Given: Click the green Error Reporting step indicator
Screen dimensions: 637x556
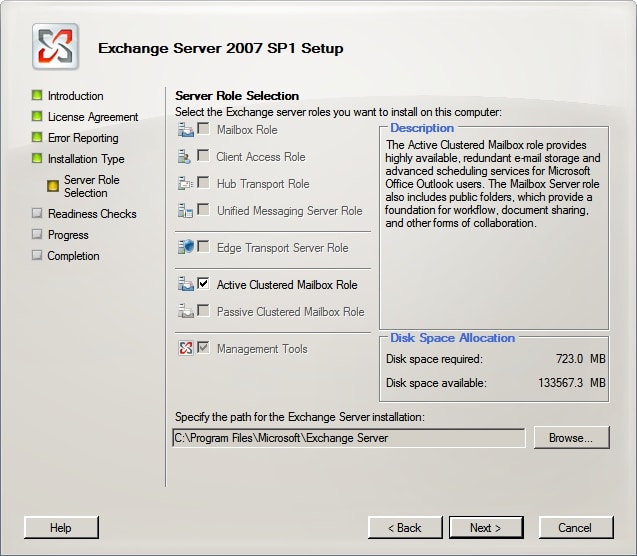Looking at the screenshot, I should click(37, 137).
